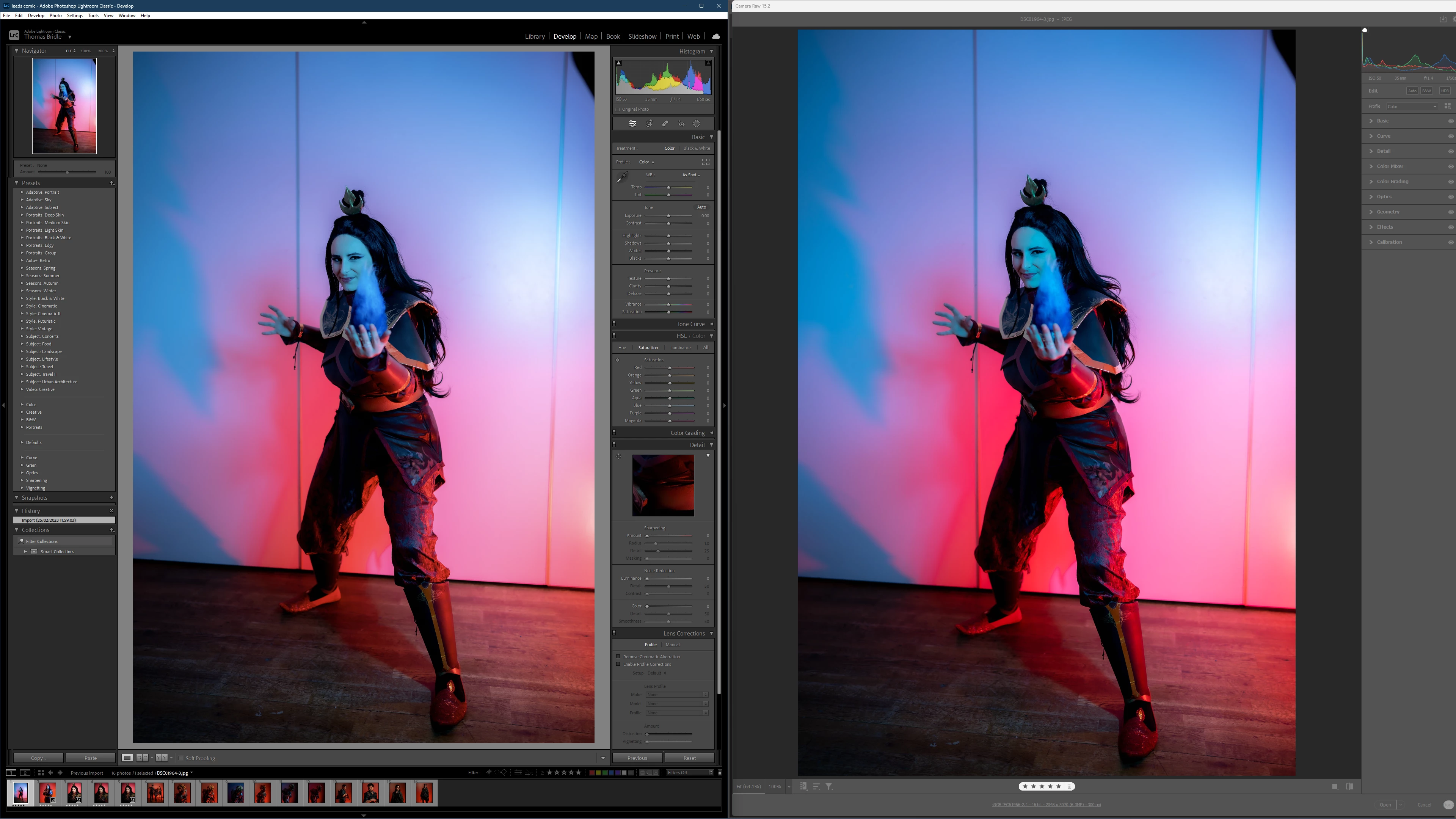1456x819 pixels.
Task: Pick the White Balance eyedropper
Action: (622, 177)
